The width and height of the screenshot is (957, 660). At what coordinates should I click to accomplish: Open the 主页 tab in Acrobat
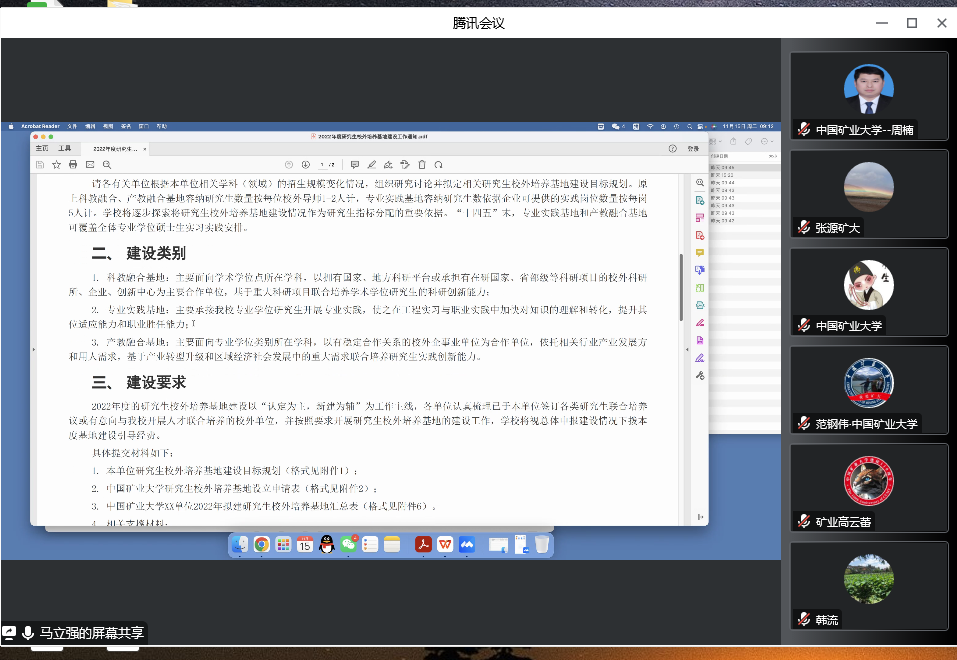[x=43, y=148]
